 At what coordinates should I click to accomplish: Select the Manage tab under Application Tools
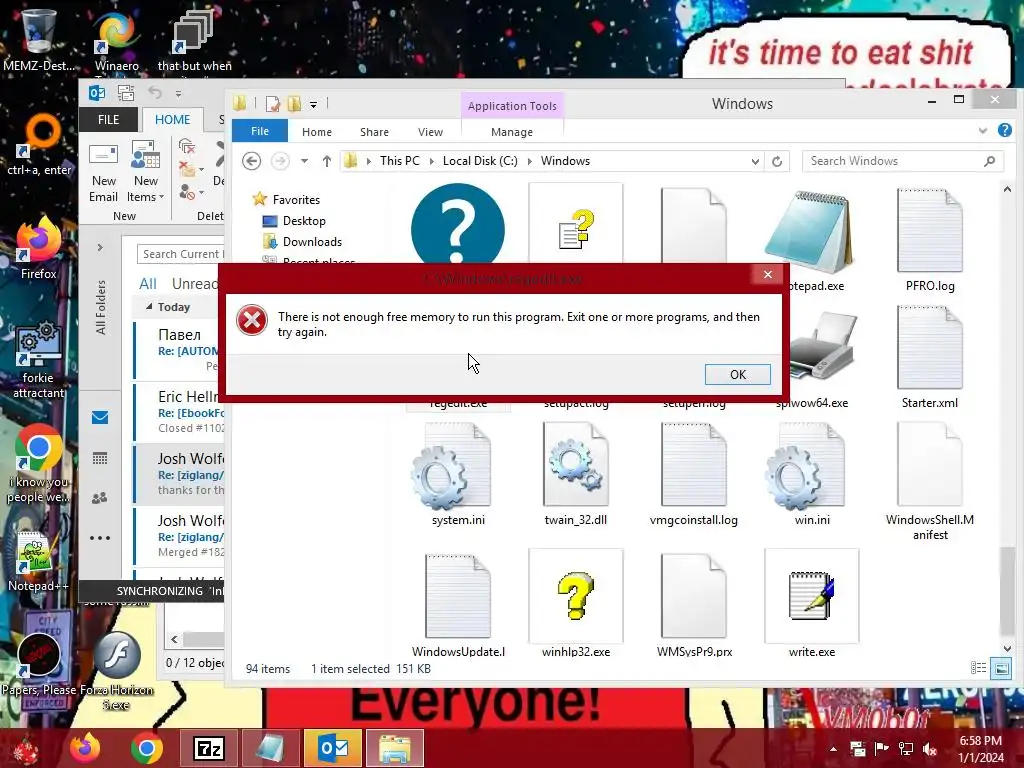coord(512,132)
